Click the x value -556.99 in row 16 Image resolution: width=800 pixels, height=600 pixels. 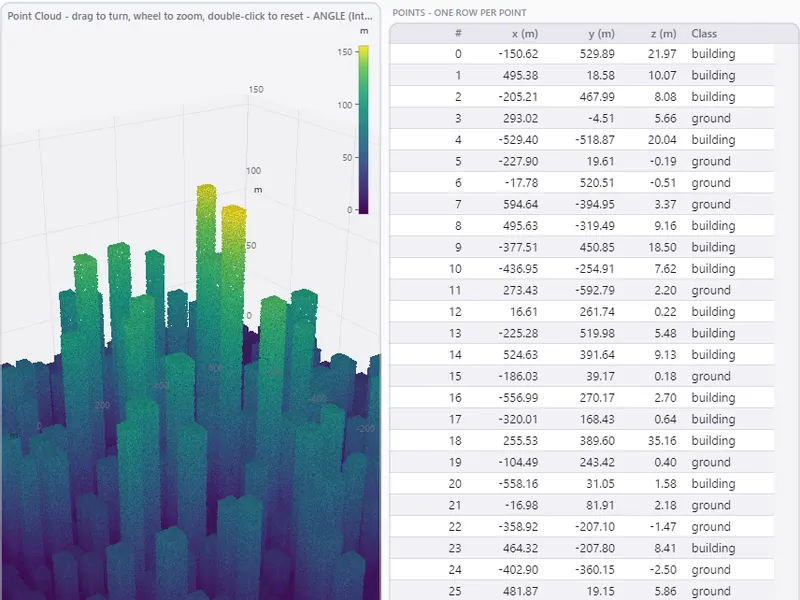point(518,397)
